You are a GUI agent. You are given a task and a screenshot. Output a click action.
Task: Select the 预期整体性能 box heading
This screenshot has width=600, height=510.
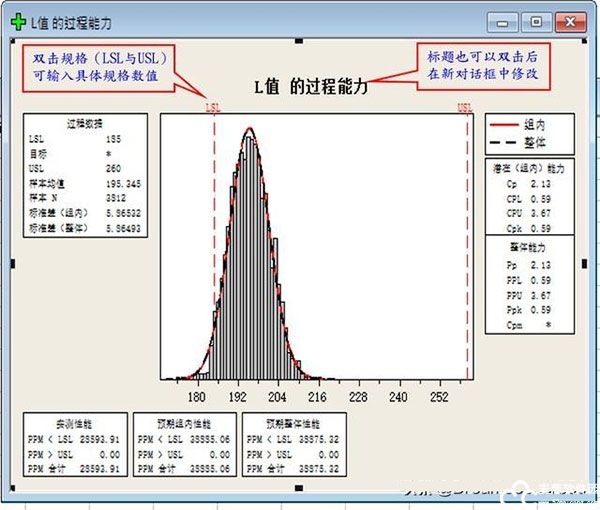pos(293,424)
